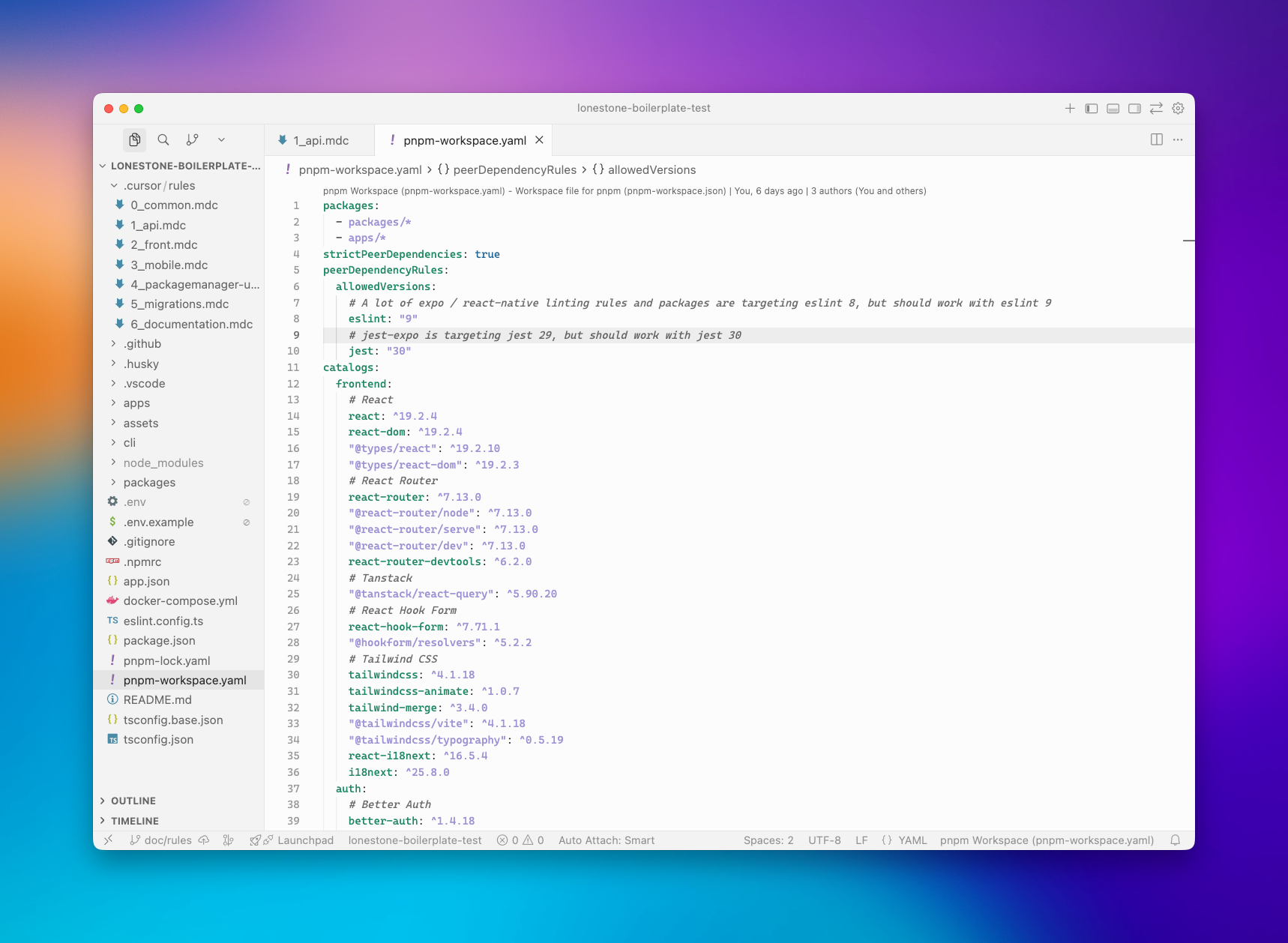Click the plus icon in title bar

coord(1070,109)
